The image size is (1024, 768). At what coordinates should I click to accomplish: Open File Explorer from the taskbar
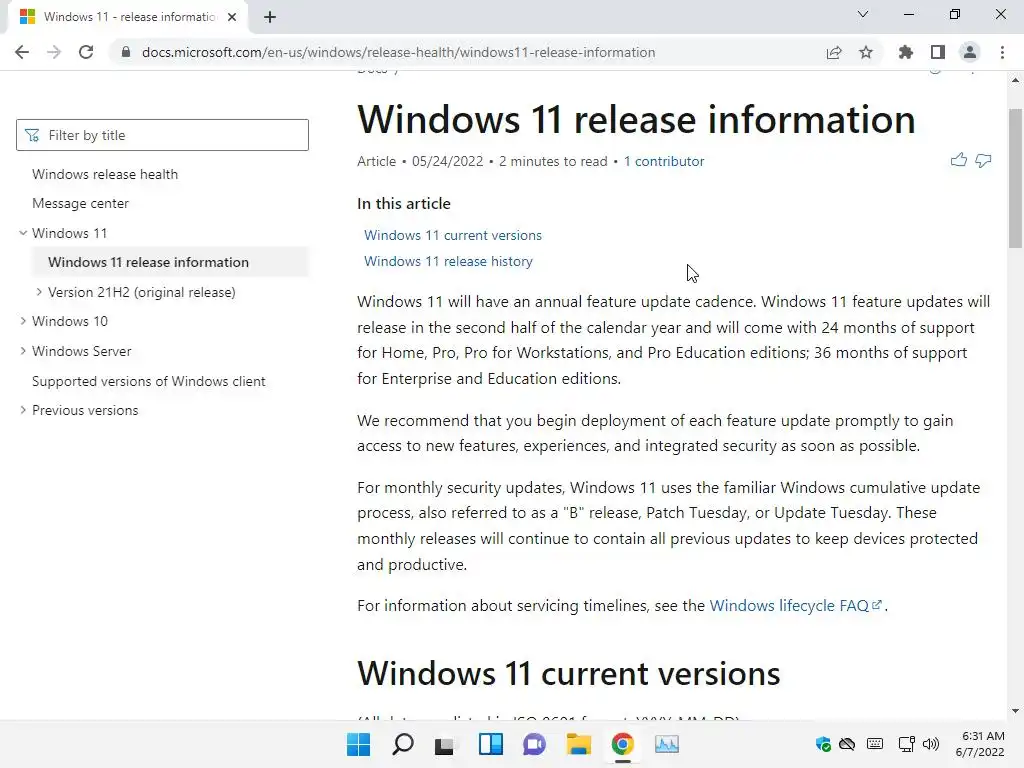(579, 744)
